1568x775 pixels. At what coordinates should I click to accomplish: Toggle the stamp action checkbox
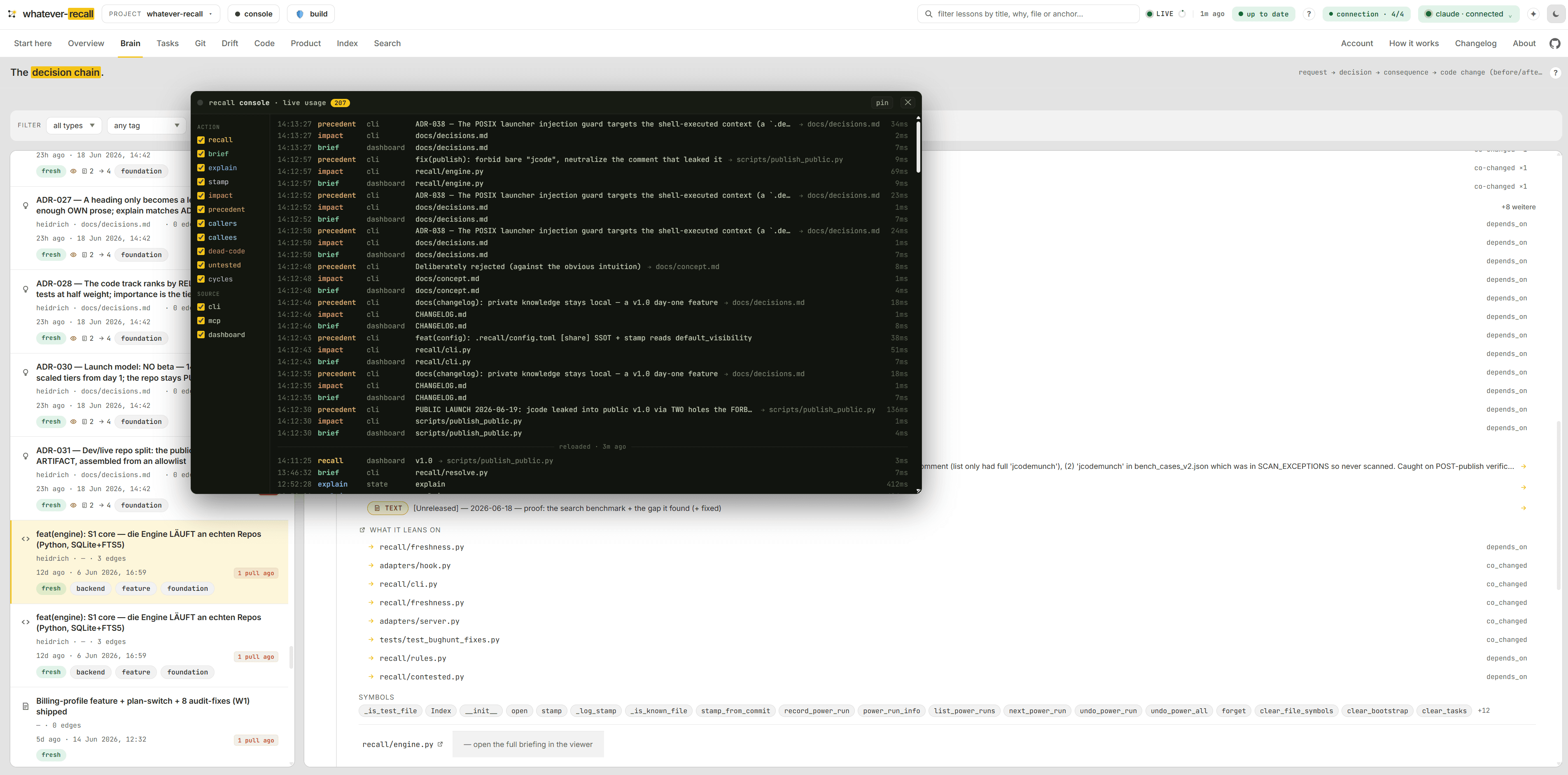(x=201, y=182)
